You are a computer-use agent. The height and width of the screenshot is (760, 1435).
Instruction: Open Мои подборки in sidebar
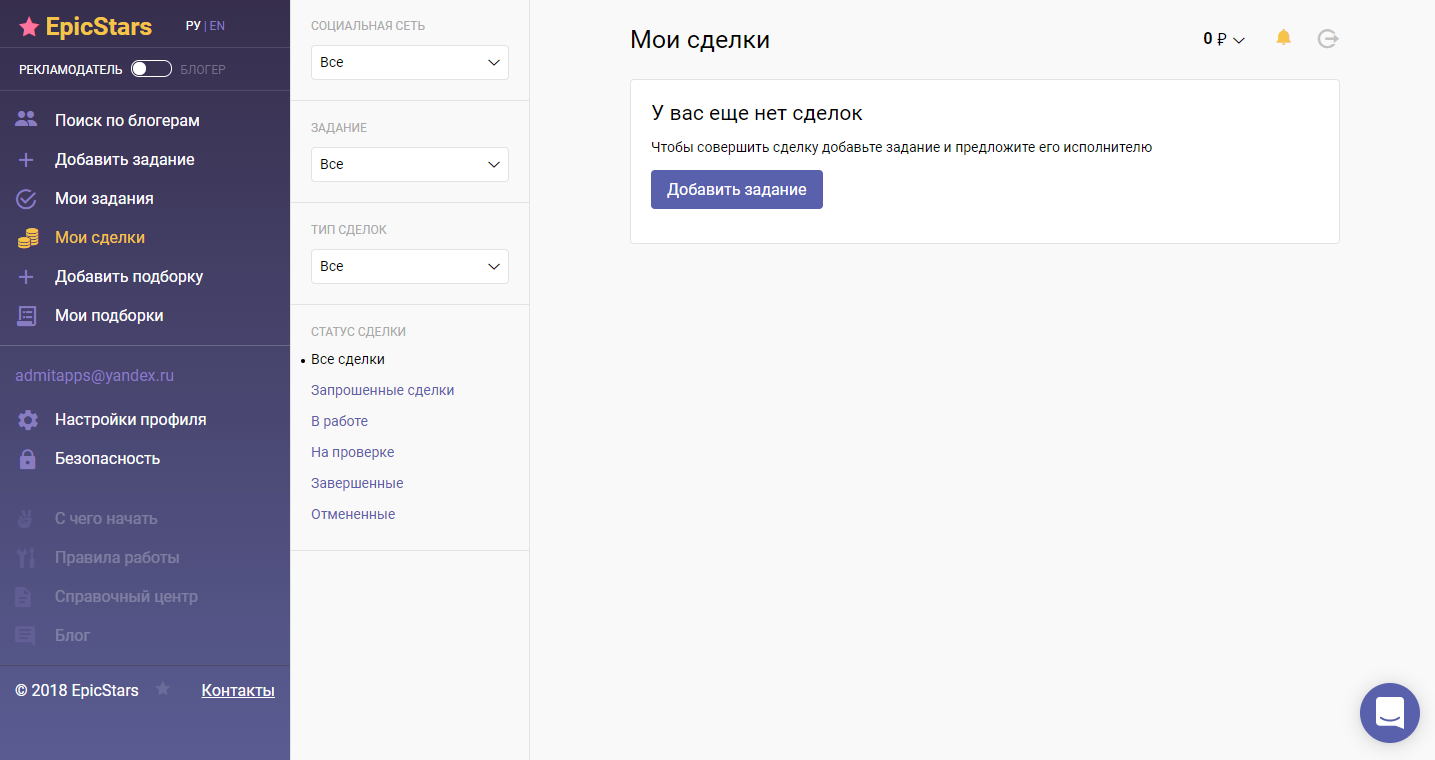click(109, 316)
